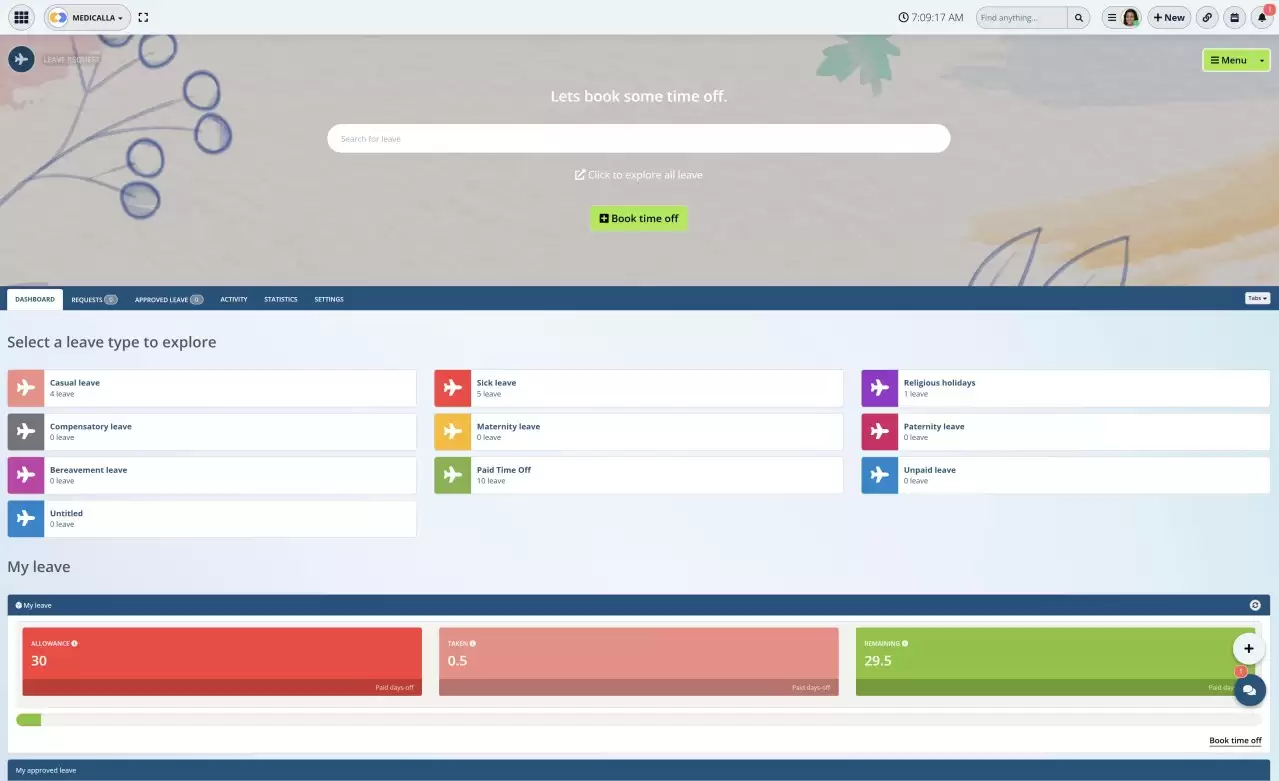
Task: Open the Tabs dropdown
Action: (1256, 297)
